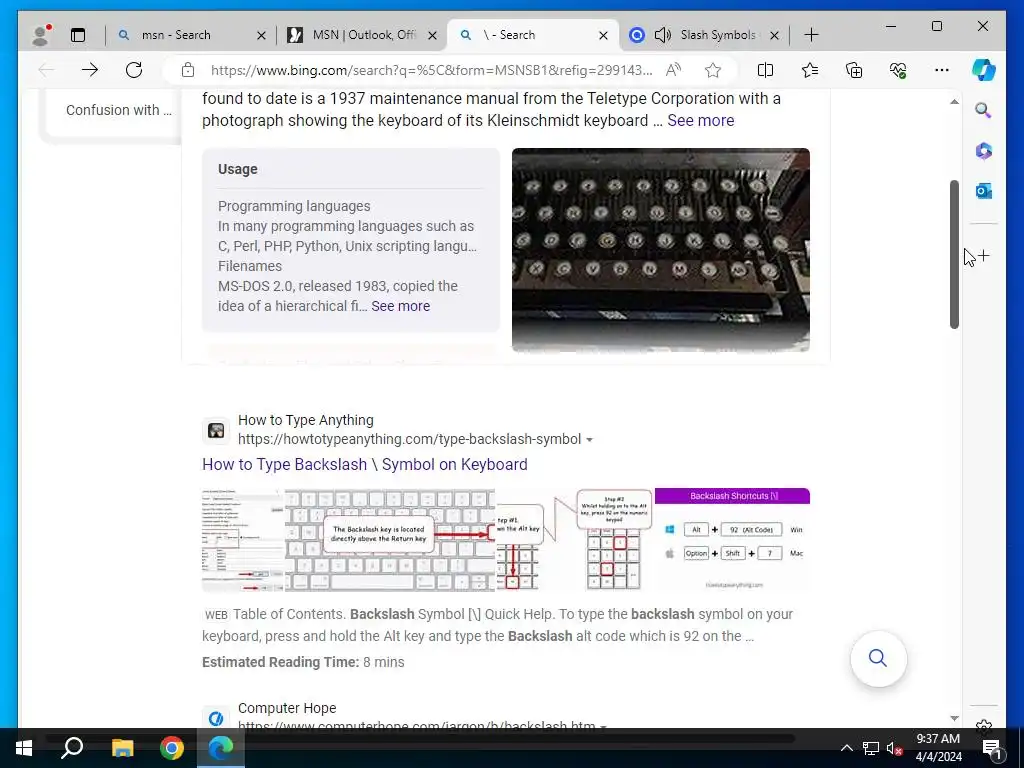Screen dimensions: 1024x768
Task: Open the Backslash Shortcuts thumbnail
Action: click(732, 539)
